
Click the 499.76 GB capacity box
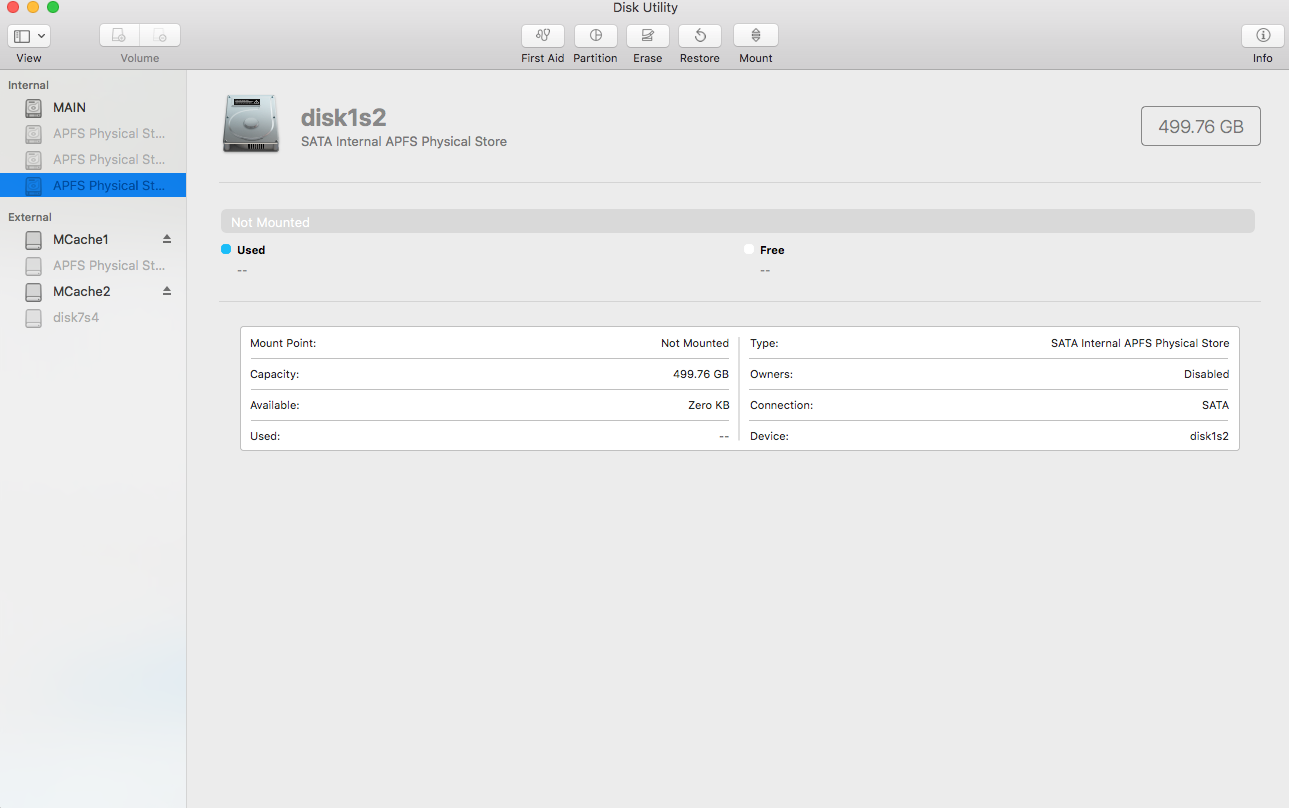(1201, 126)
